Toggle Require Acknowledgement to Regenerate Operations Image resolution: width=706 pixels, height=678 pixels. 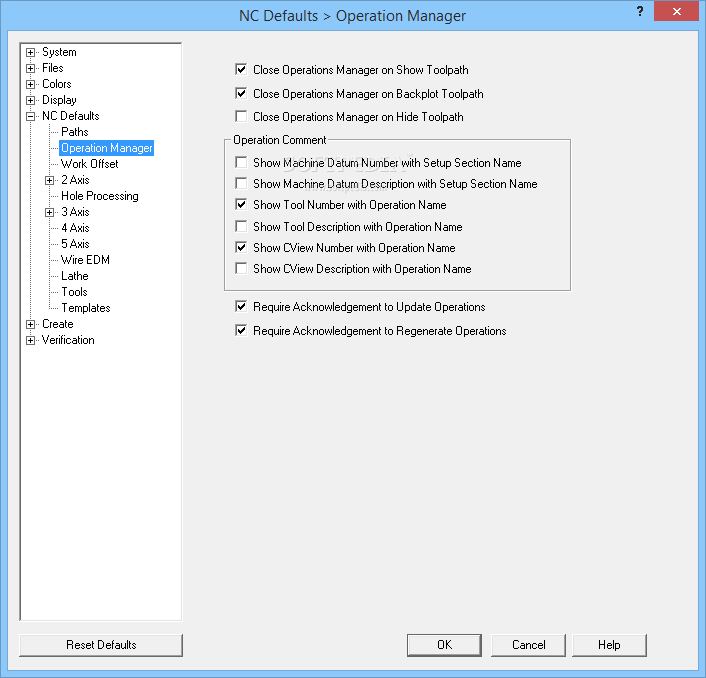pyautogui.click(x=241, y=330)
